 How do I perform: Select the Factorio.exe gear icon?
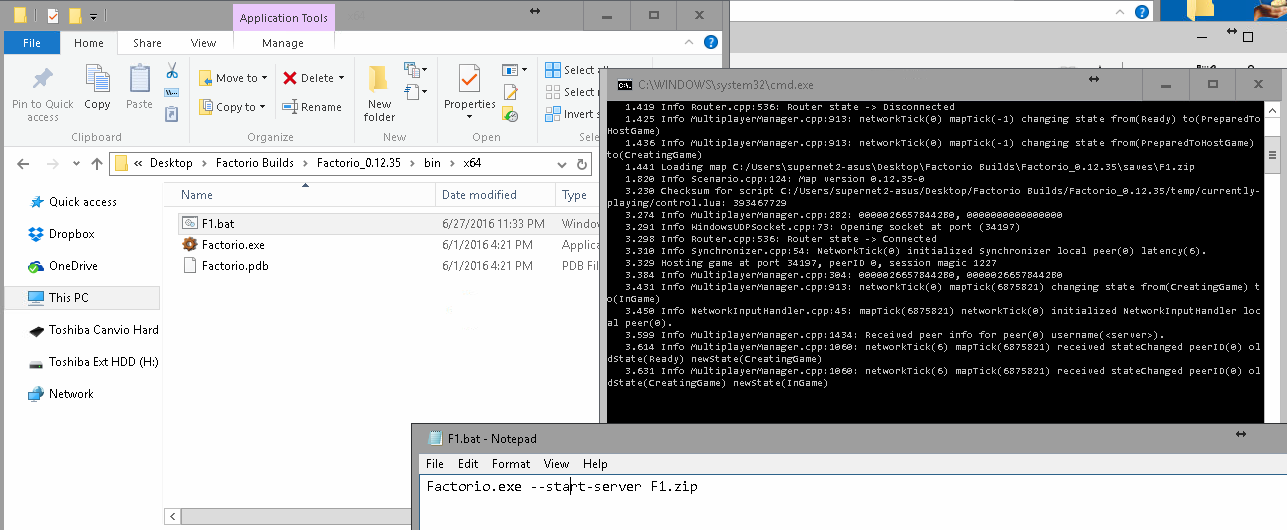pos(190,244)
